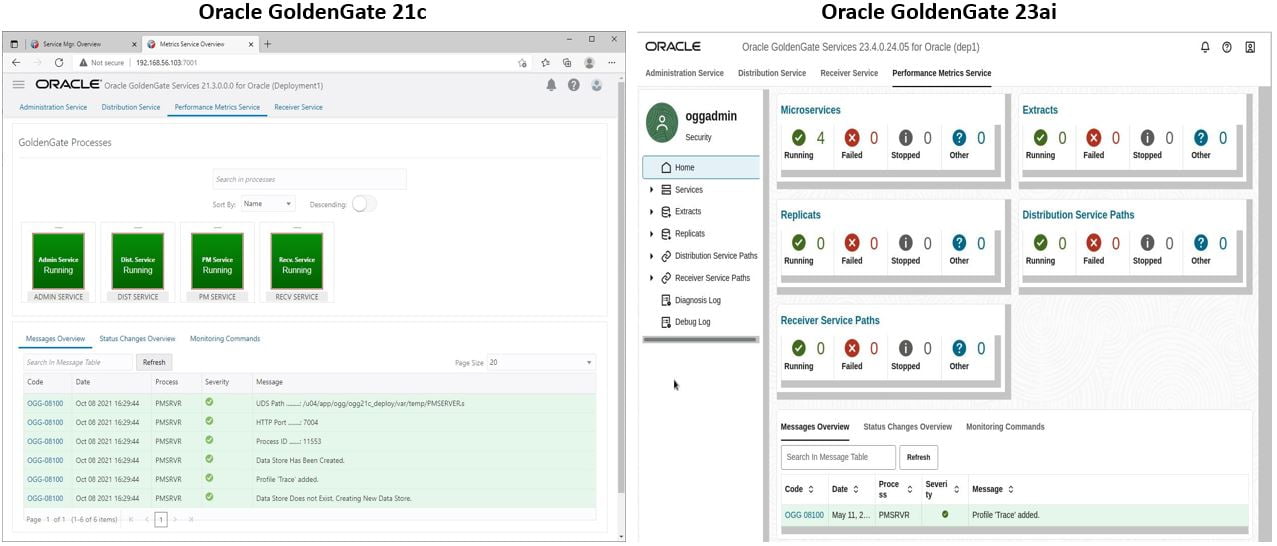
Task: Click page 1 in the 21c pagination
Action: coord(161,519)
